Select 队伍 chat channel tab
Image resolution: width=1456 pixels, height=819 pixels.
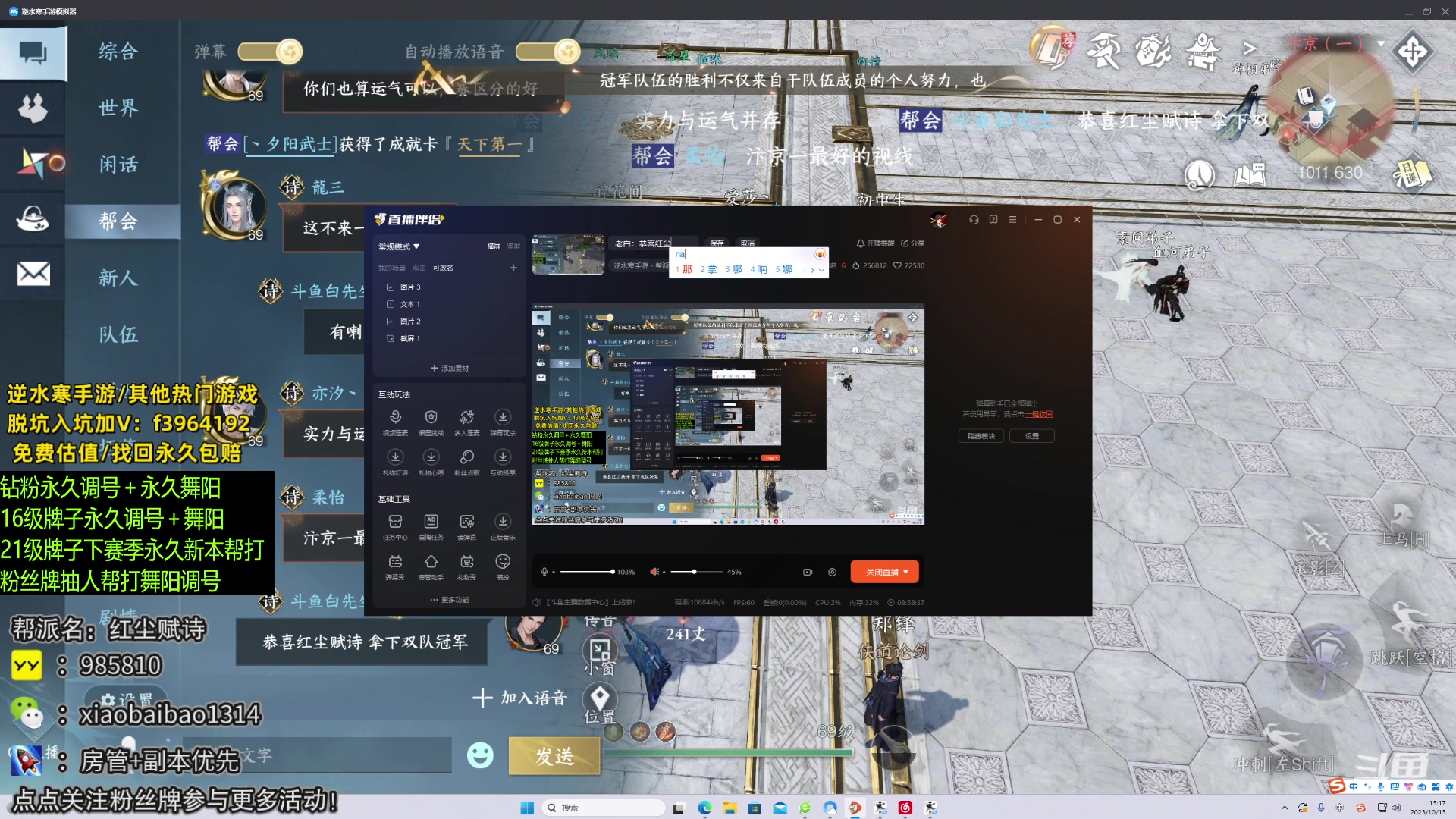tap(118, 334)
